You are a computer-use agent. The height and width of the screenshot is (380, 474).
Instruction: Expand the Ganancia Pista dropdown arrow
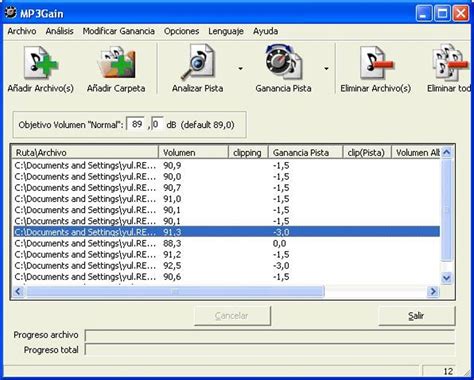(x=326, y=69)
